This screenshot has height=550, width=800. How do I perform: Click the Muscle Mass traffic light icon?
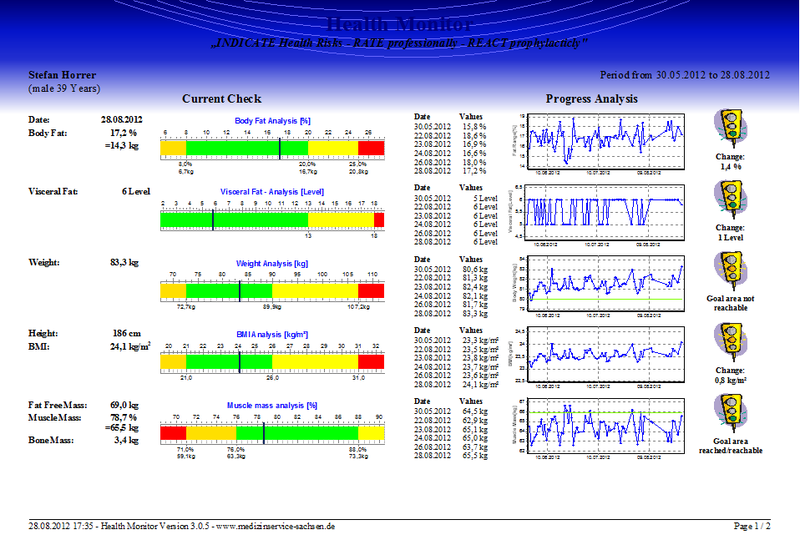[731, 414]
